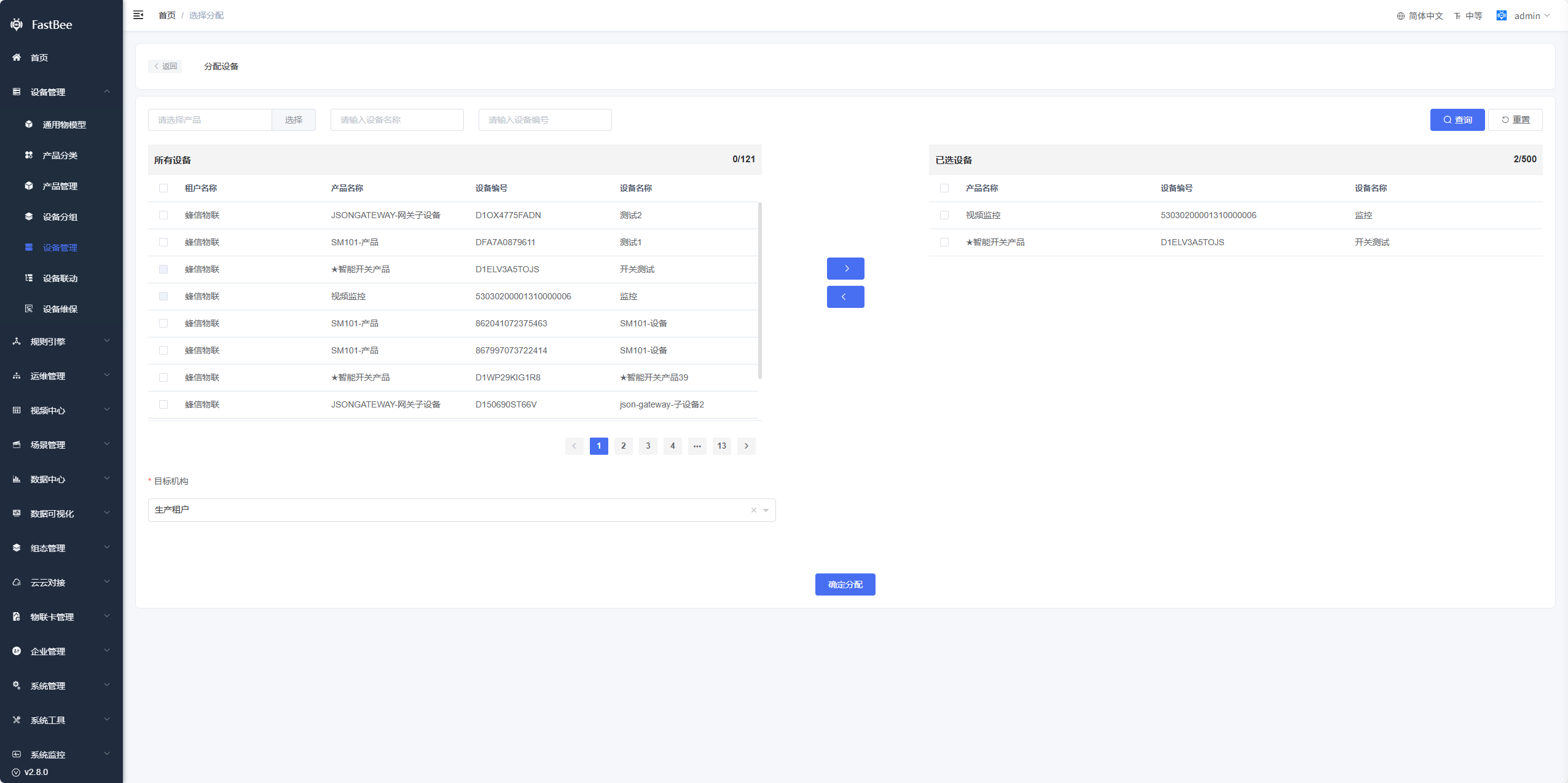
Task: Click the 确定分配 button
Action: point(845,584)
